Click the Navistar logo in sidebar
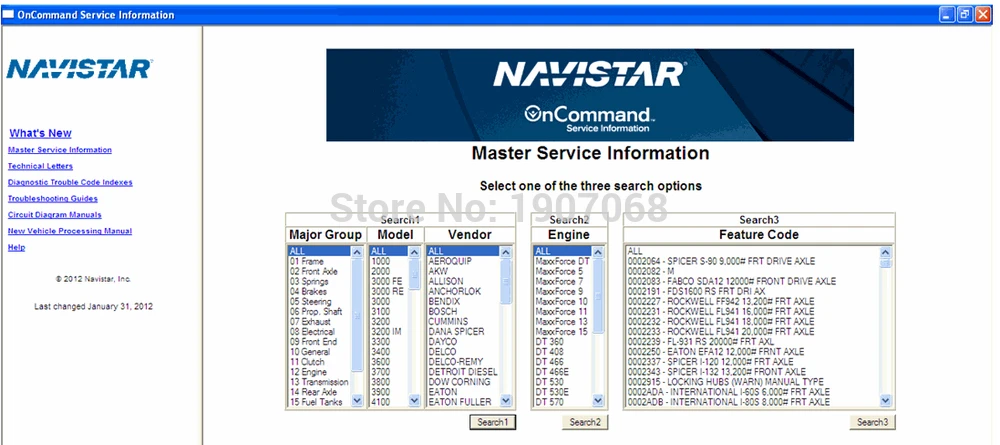This screenshot has height=445, width=1000. (79, 69)
